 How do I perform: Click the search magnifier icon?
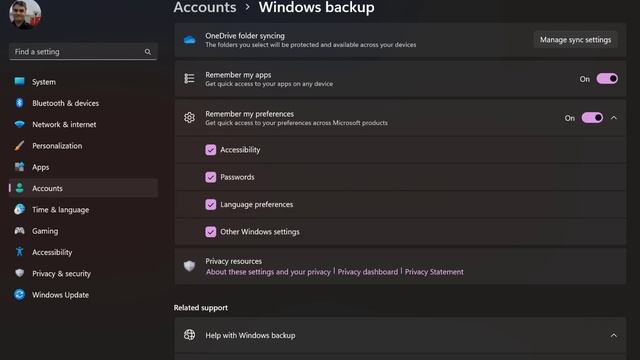tap(148, 52)
